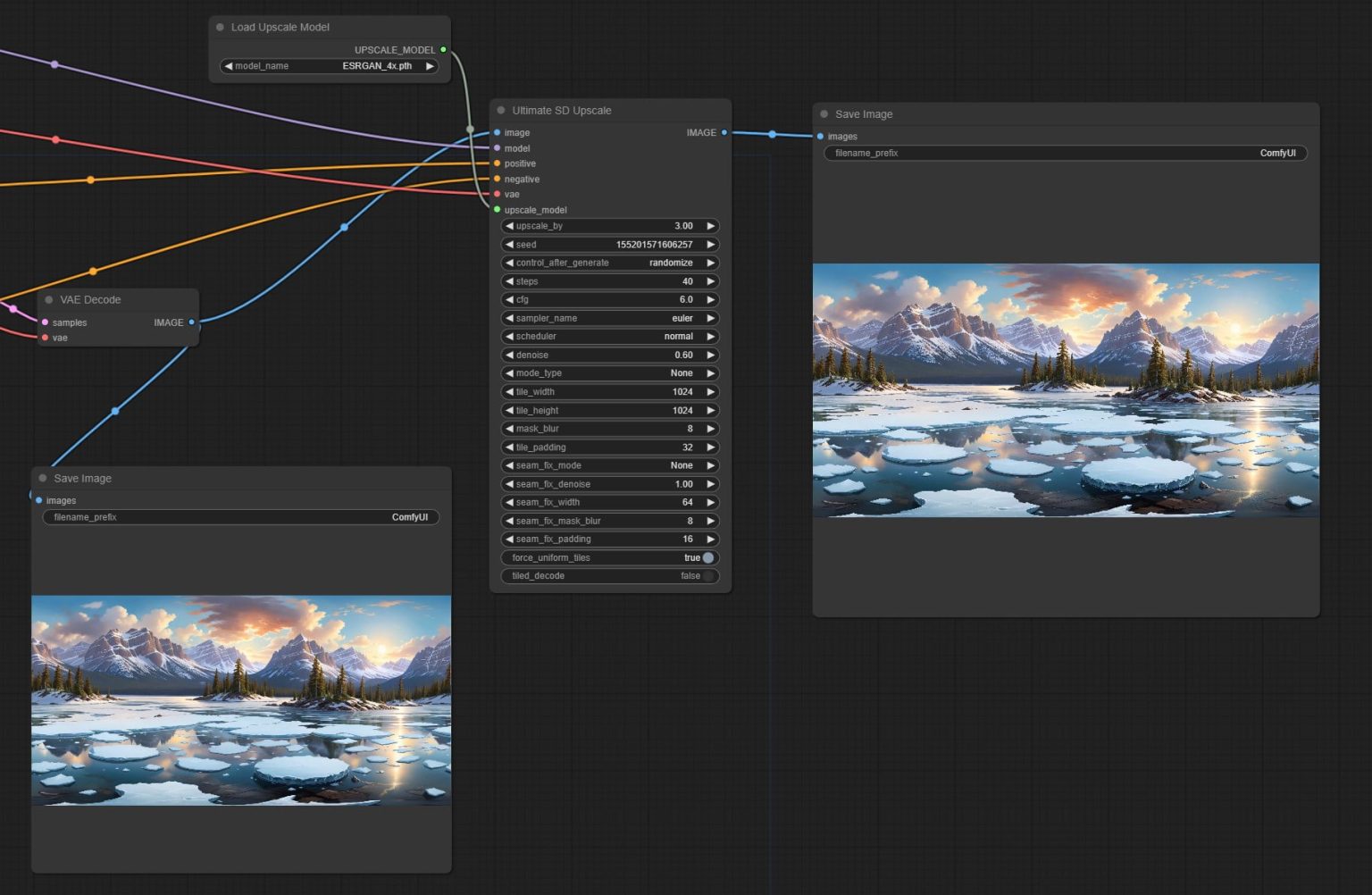Viewport: 1372px width, 895px height.
Task: Click the upscale_model input socket on Ultimate SD Upscale
Action: 498,209
